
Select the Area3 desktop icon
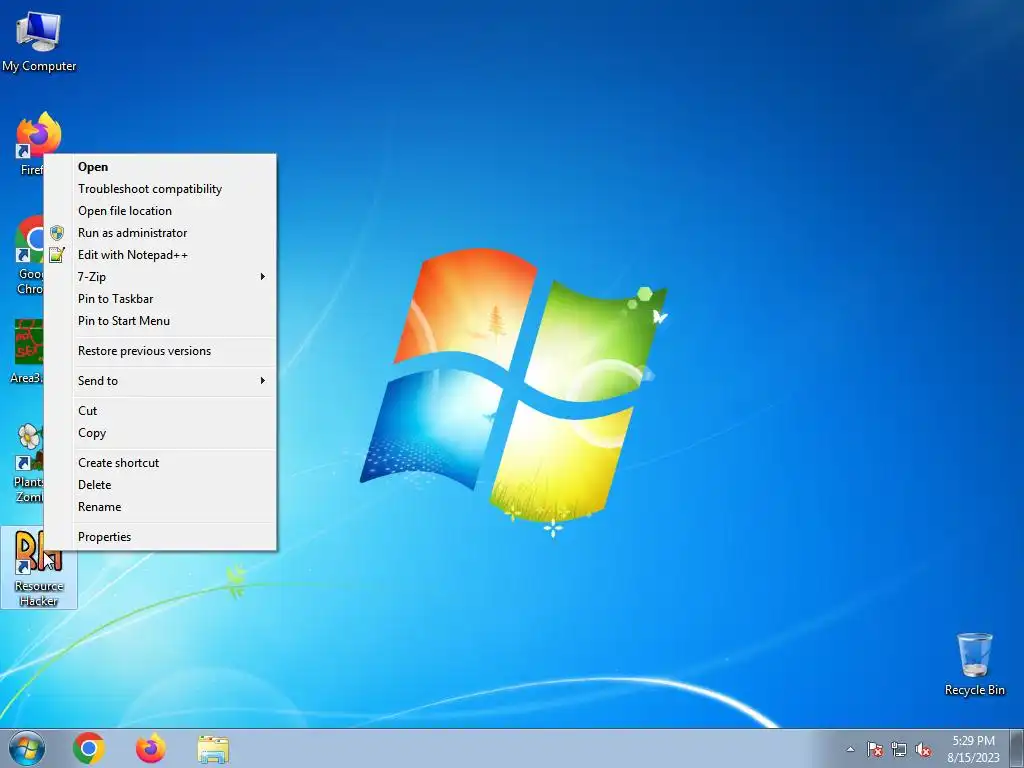coord(26,350)
